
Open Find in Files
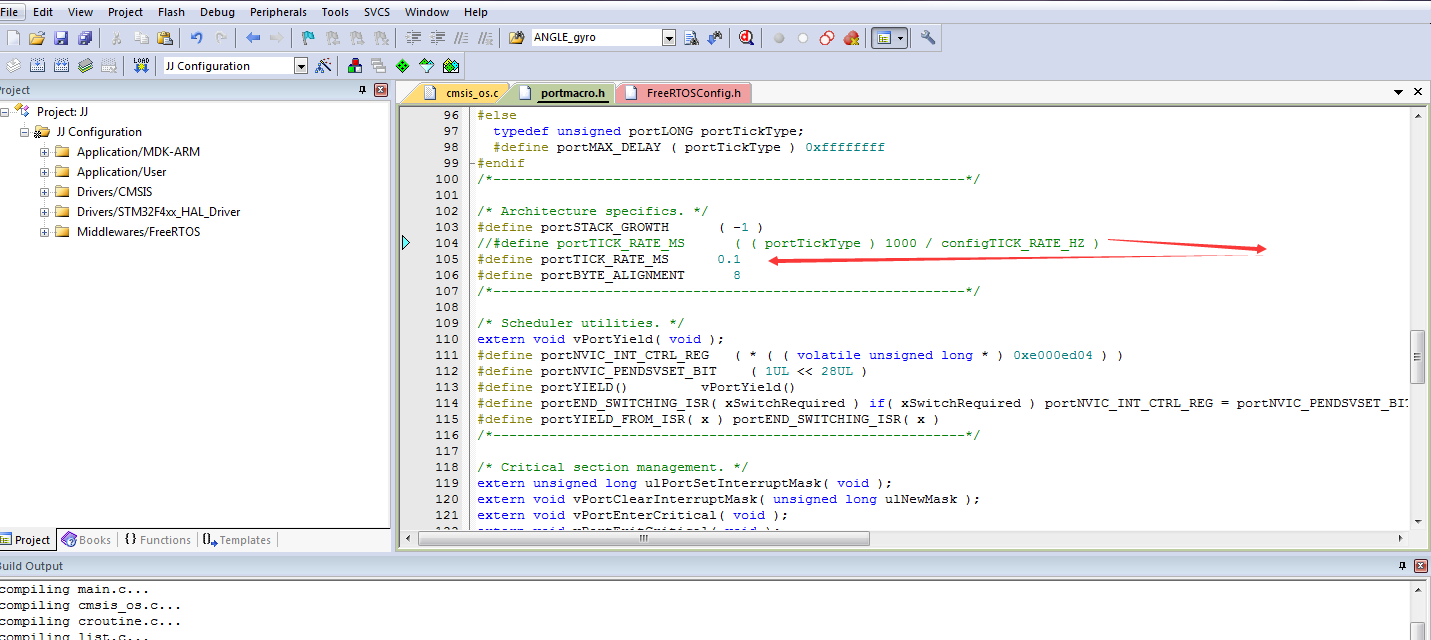point(517,38)
